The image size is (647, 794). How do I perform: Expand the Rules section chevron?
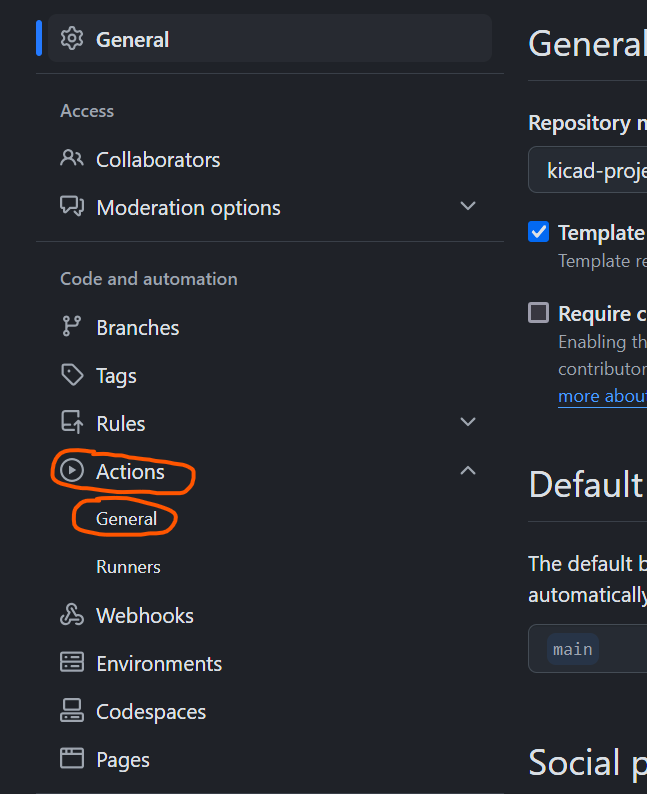tap(467, 422)
